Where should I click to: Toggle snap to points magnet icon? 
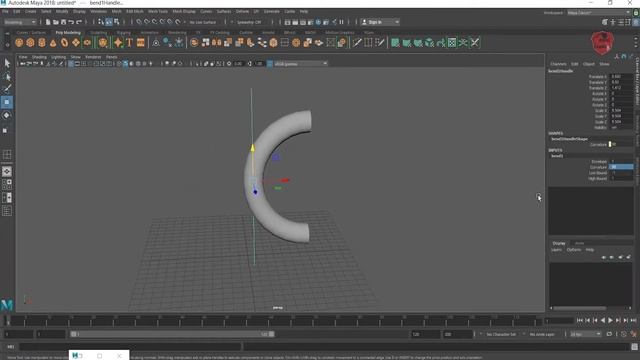click(155, 22)
